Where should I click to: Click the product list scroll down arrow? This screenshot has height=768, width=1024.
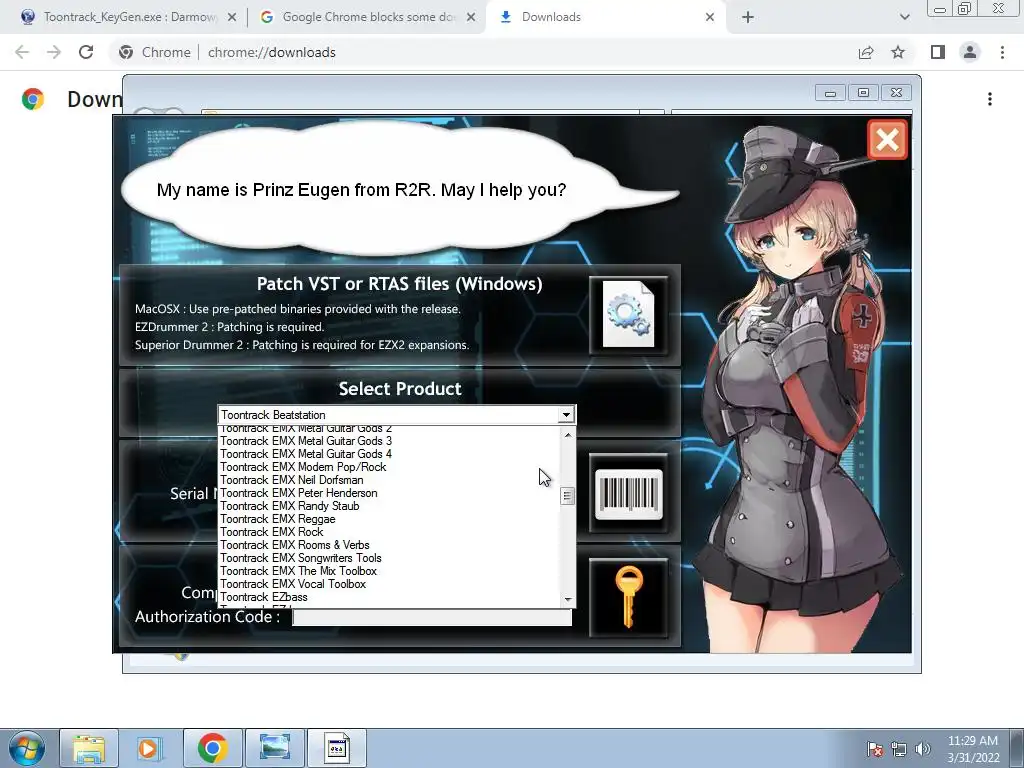coord(568,599)
